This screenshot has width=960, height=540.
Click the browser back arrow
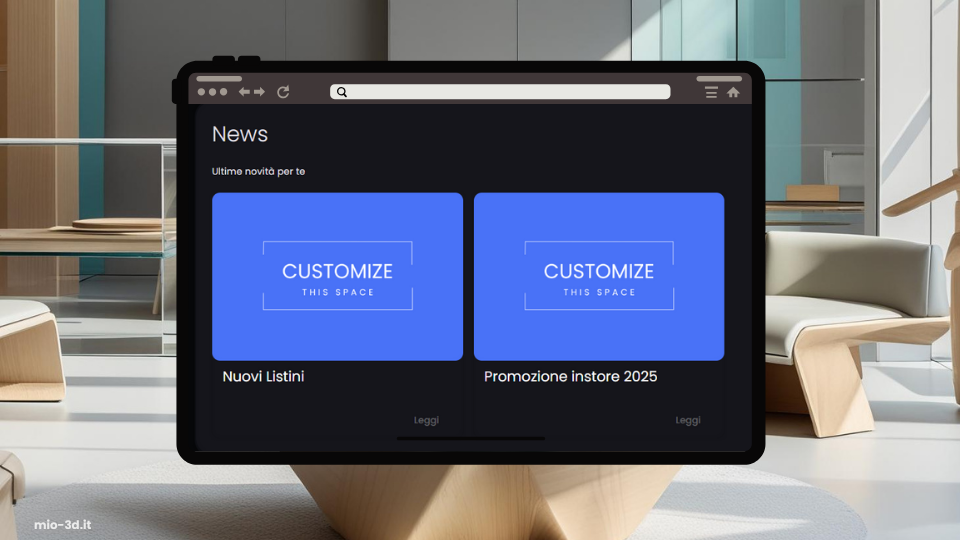tap(244, 92)
